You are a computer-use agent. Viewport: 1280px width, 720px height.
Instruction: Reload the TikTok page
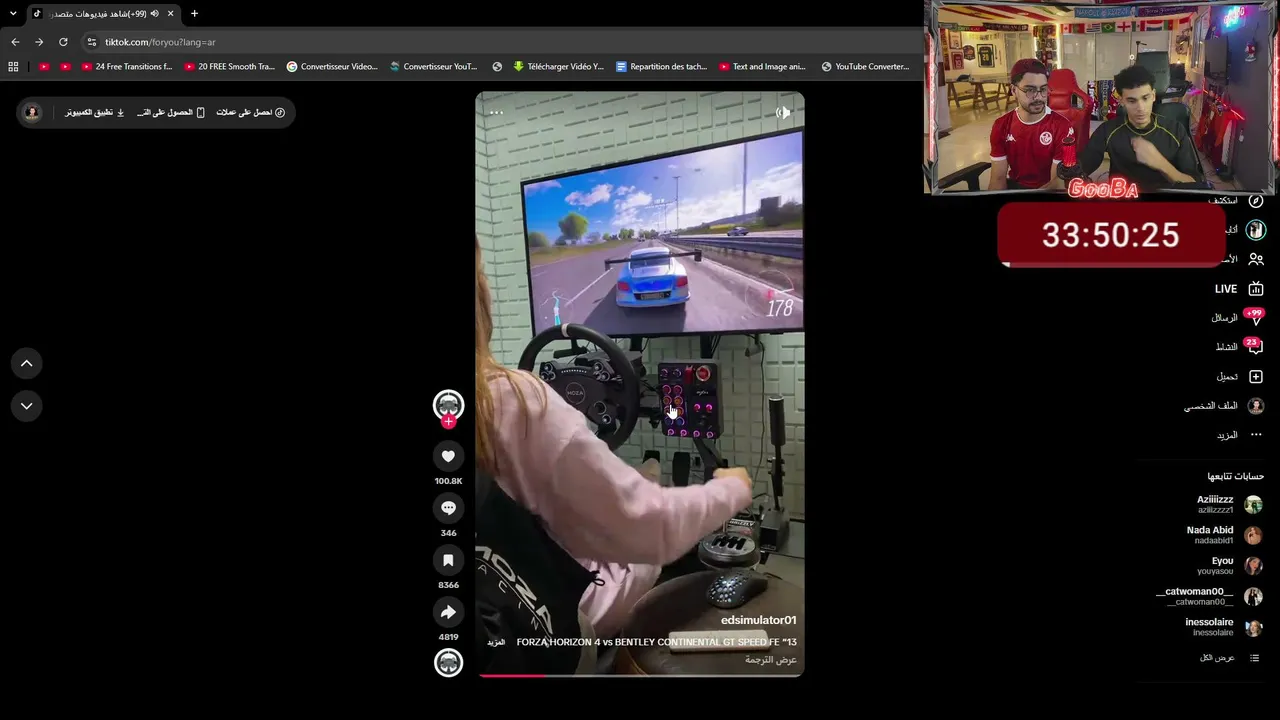click(x=63, y=42)
